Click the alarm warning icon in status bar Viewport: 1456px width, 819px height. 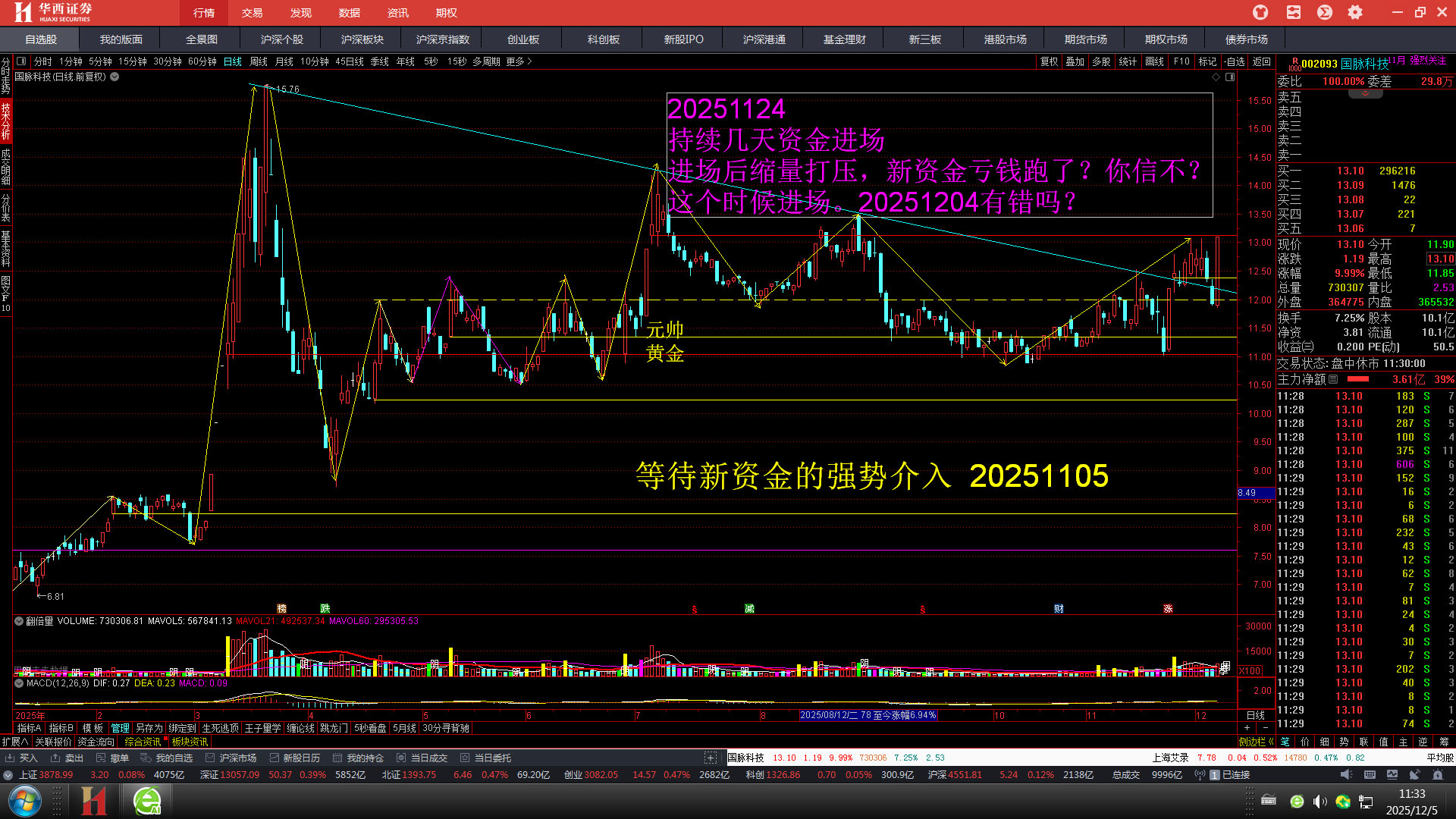1438,774
